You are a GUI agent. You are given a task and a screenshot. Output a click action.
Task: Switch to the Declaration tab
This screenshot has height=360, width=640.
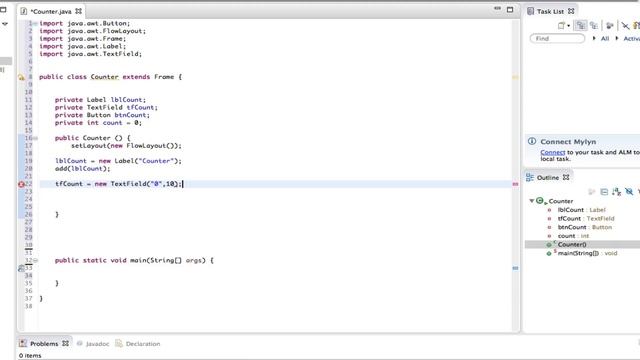click(143, 344)
